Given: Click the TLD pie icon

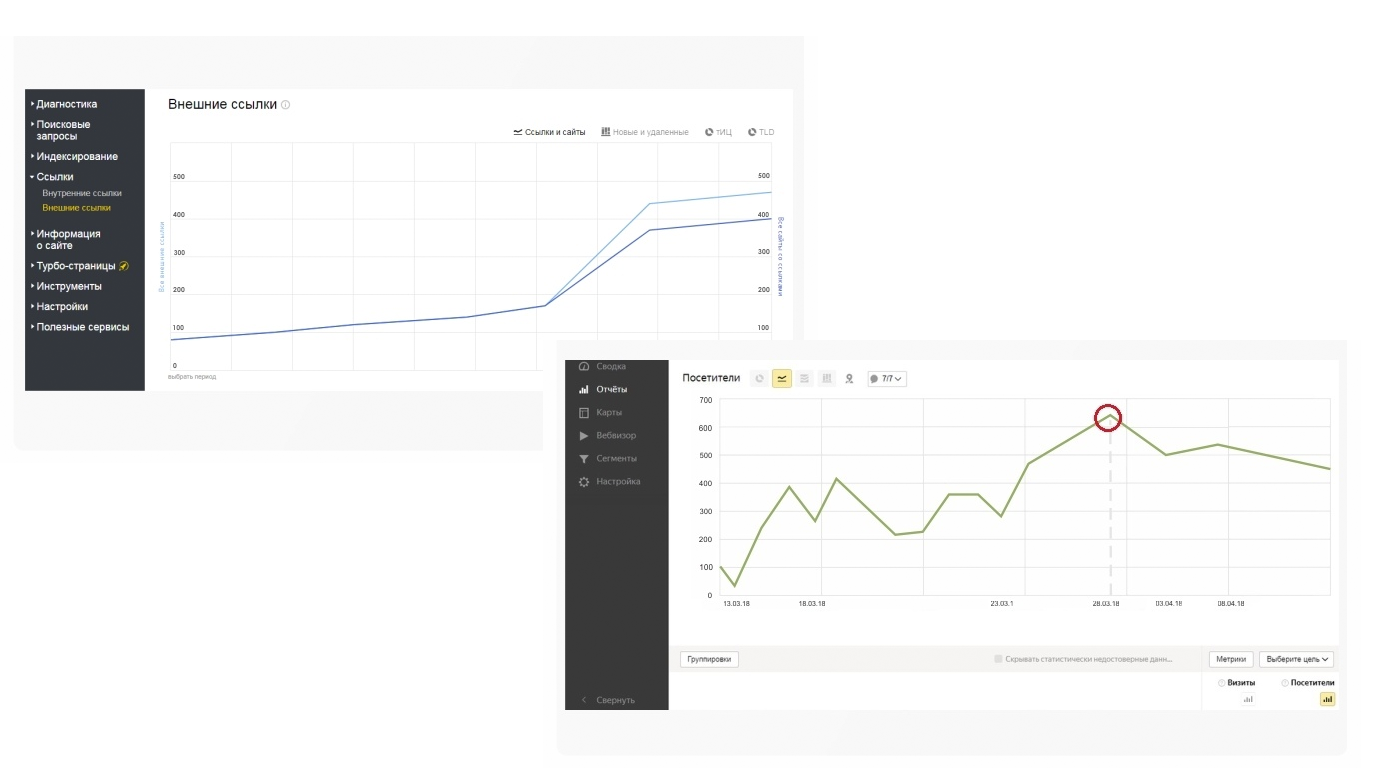Looking at the screenshot, I should tap(752, 132).
